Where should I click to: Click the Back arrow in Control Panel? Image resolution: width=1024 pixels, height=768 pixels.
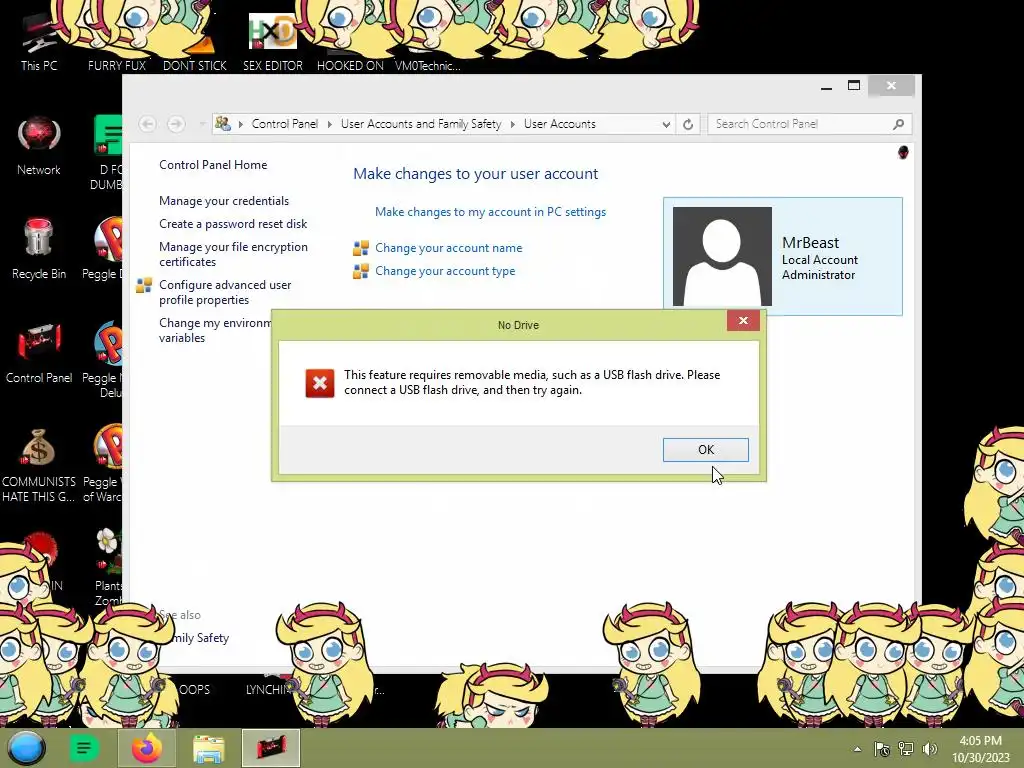click(148, 124)
